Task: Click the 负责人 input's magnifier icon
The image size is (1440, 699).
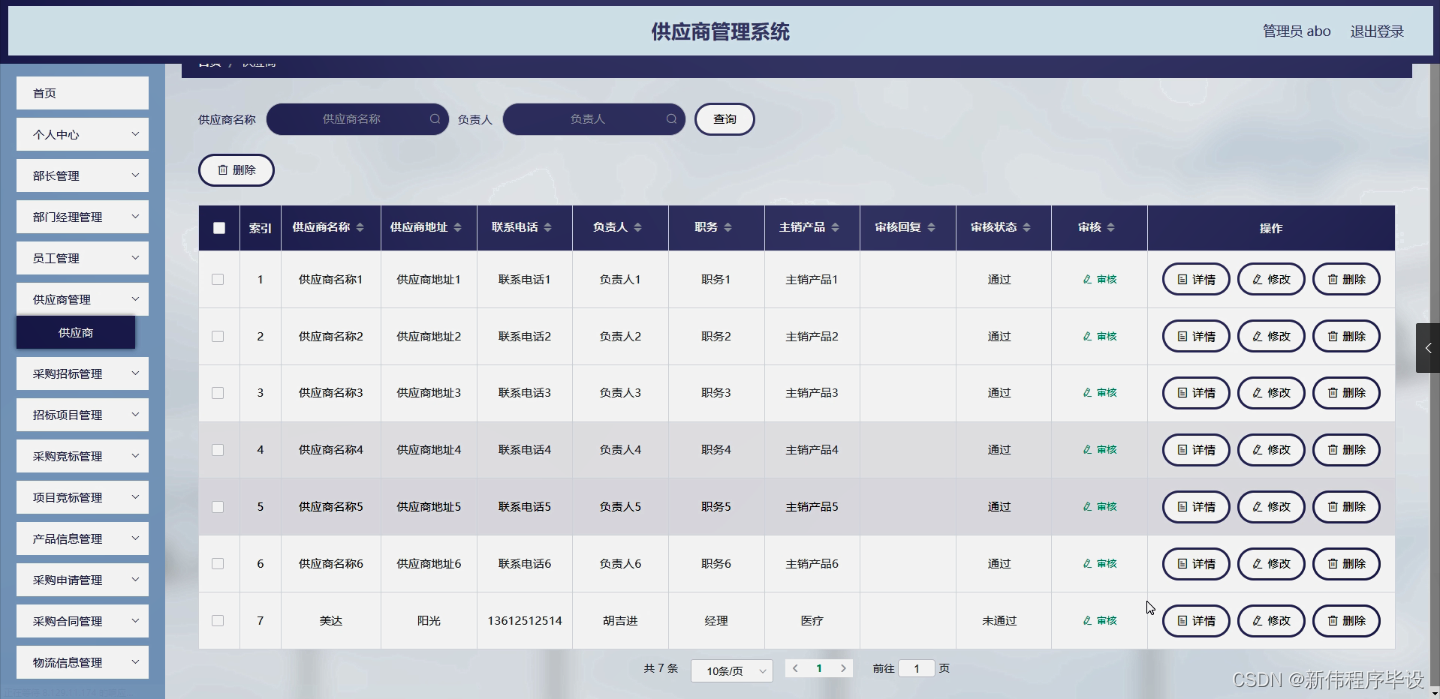Action: click(670, 119)
